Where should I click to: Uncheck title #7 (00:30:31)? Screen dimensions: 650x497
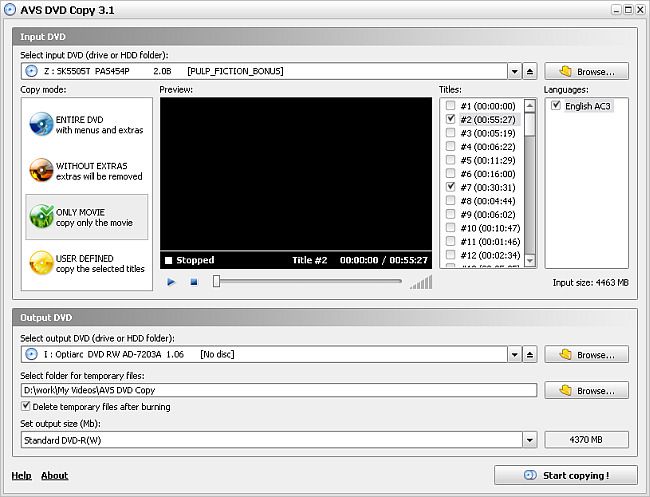pyautogui.click(x=450, y=187)
